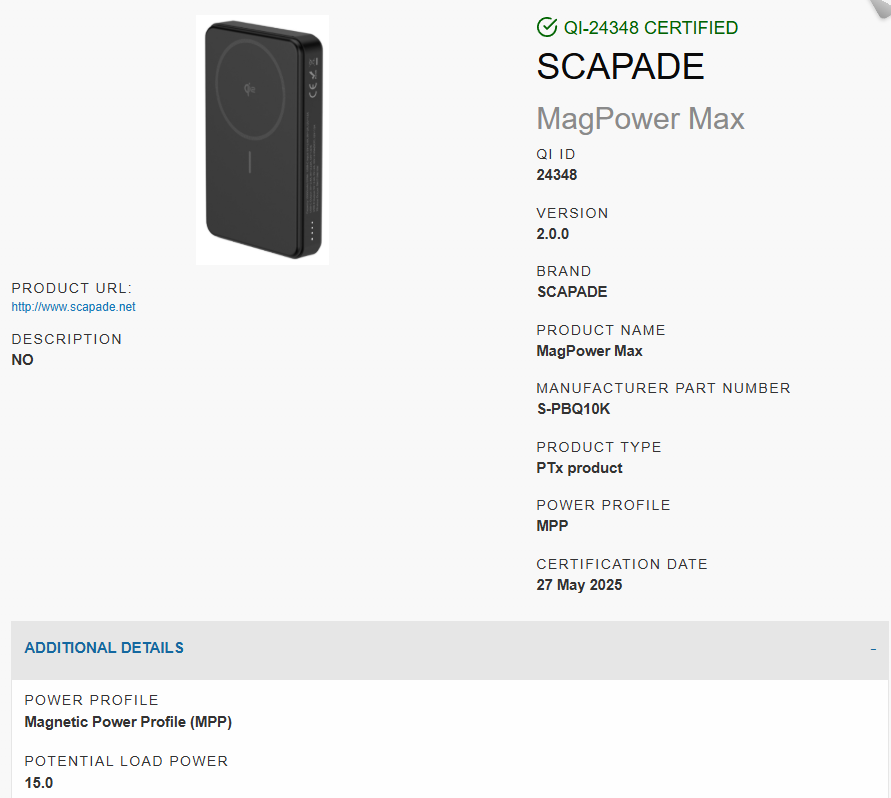Click the MagPower Max grey product title
The height and width of the screenshot is (798, 891).
640,119
